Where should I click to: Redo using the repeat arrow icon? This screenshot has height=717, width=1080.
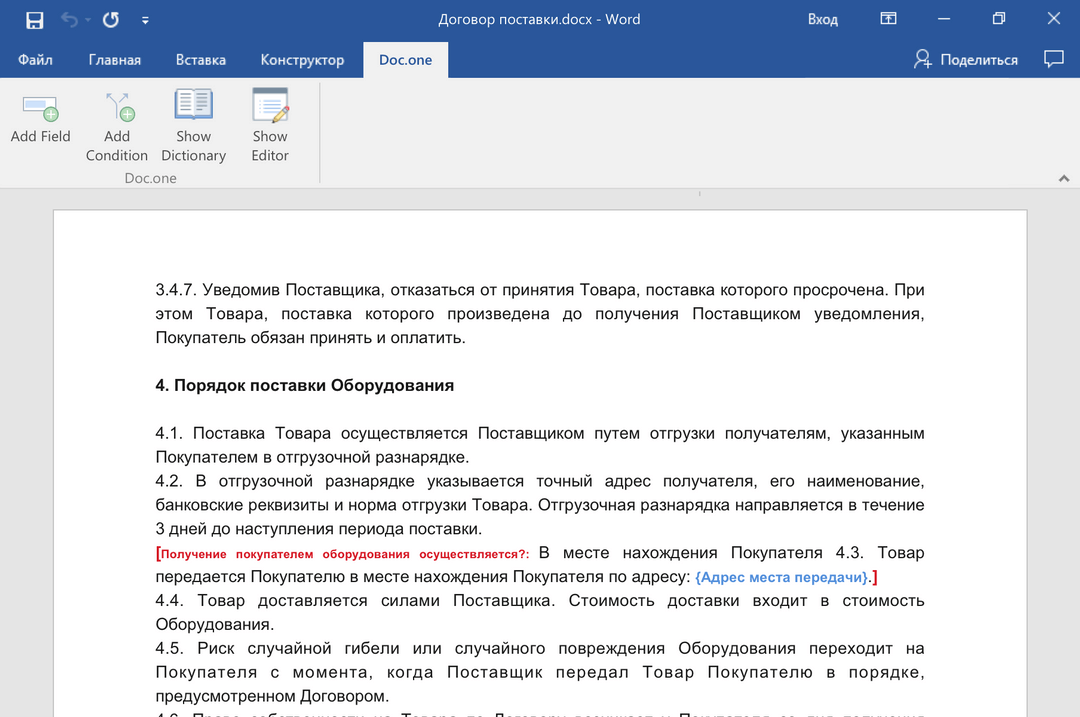click(x=110, y=20)
